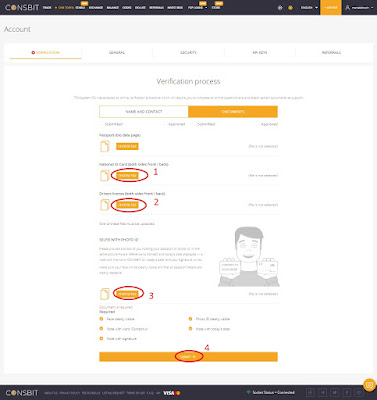Open the CNB TOKEN menu item
The height and width of the screenshot is (400, 377).
coord(65,8)
